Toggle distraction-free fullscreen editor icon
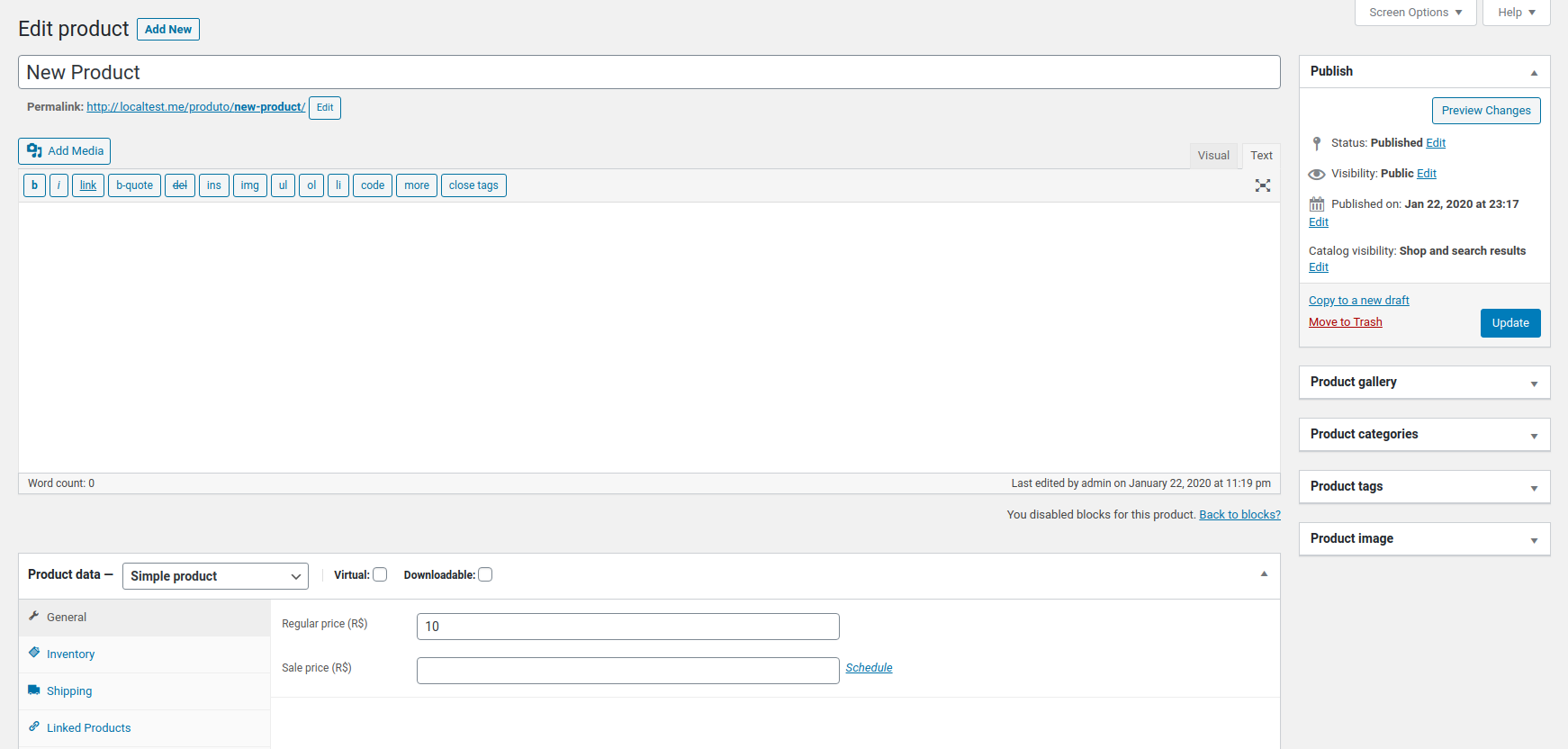Viewport: 1568px width, 749px height. (1263, 185)
